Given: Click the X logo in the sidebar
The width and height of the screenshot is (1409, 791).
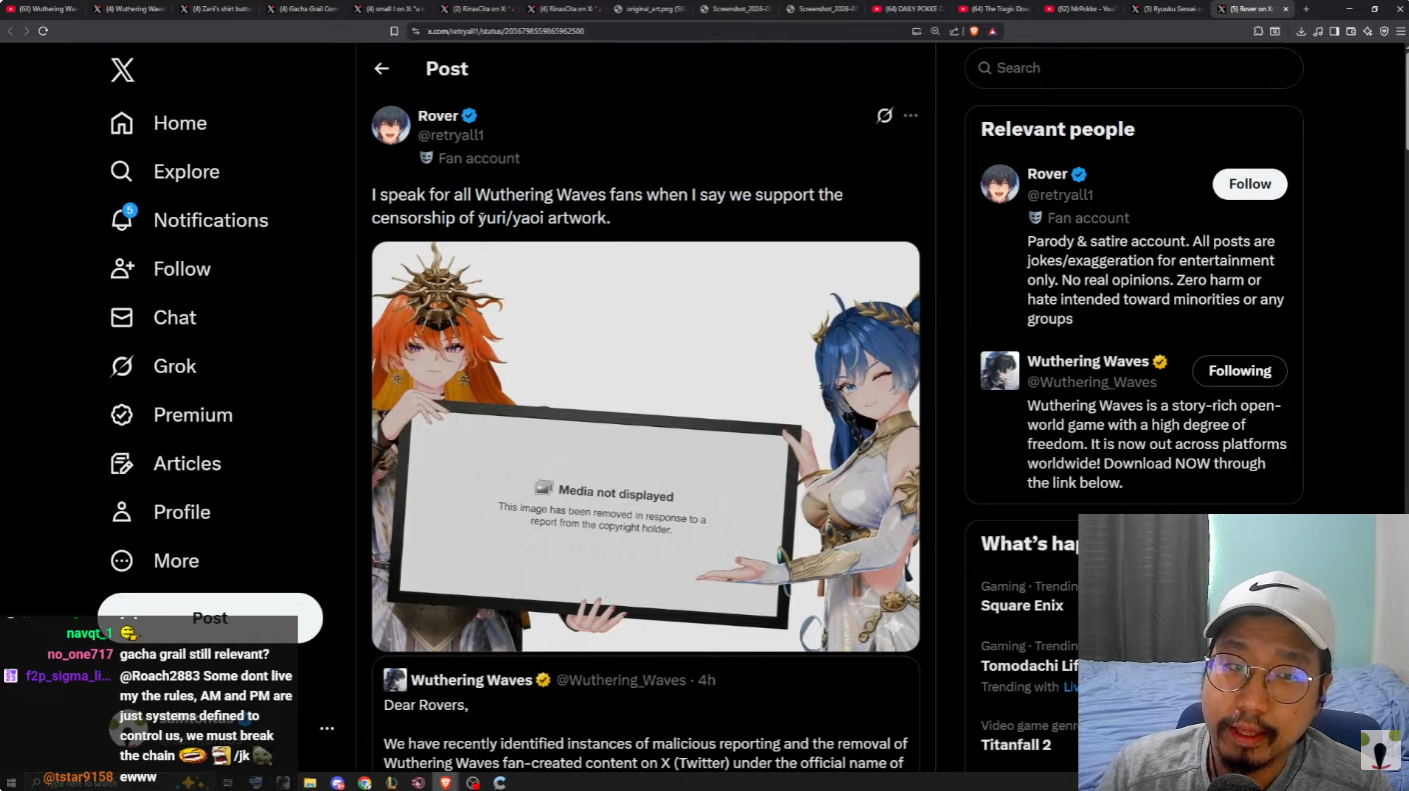Looking at the screenshot, I should 122,70.
